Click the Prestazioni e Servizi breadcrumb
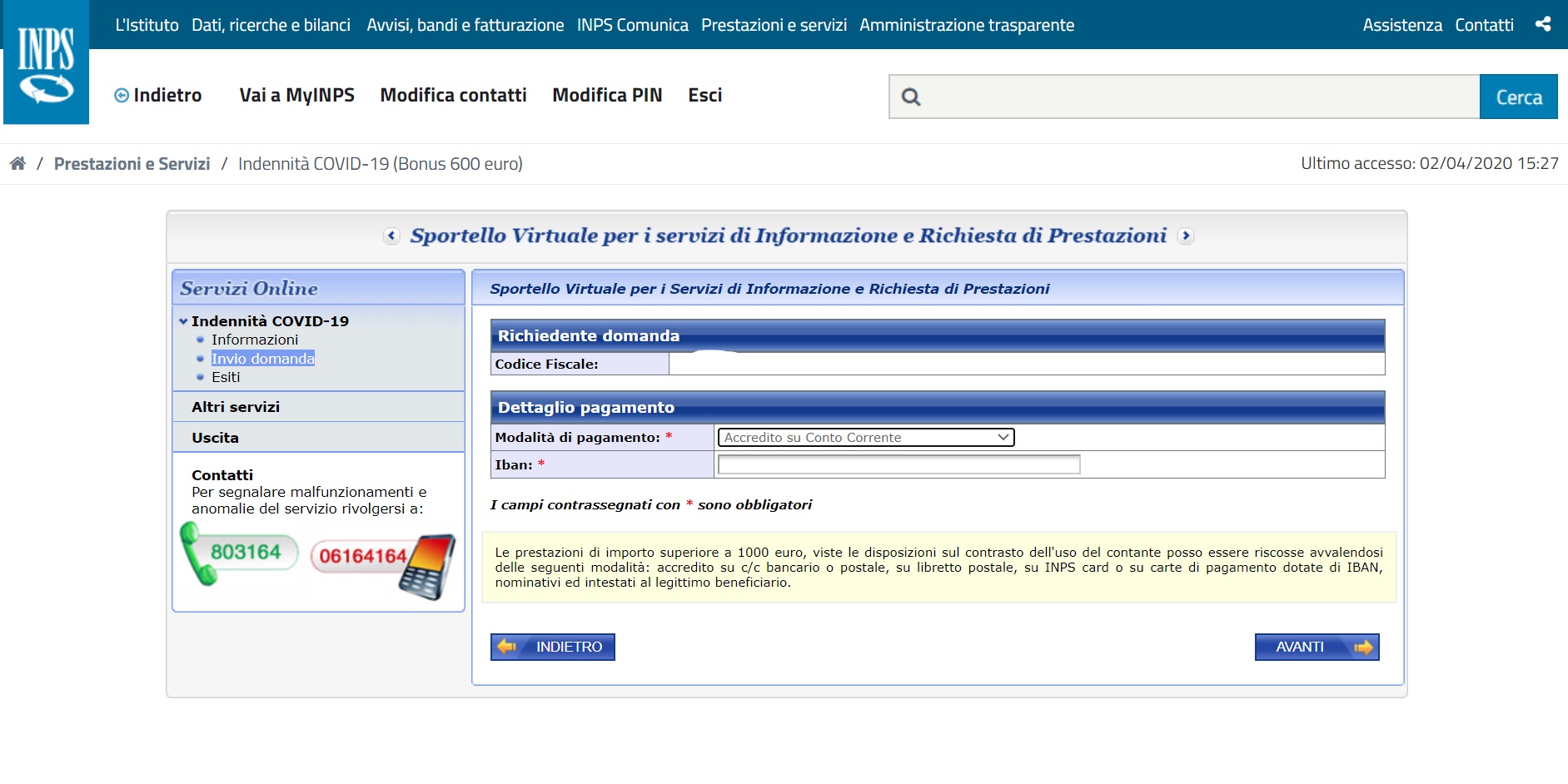Viewport: 1568px width, 784px height. click(x=132, y=164)
